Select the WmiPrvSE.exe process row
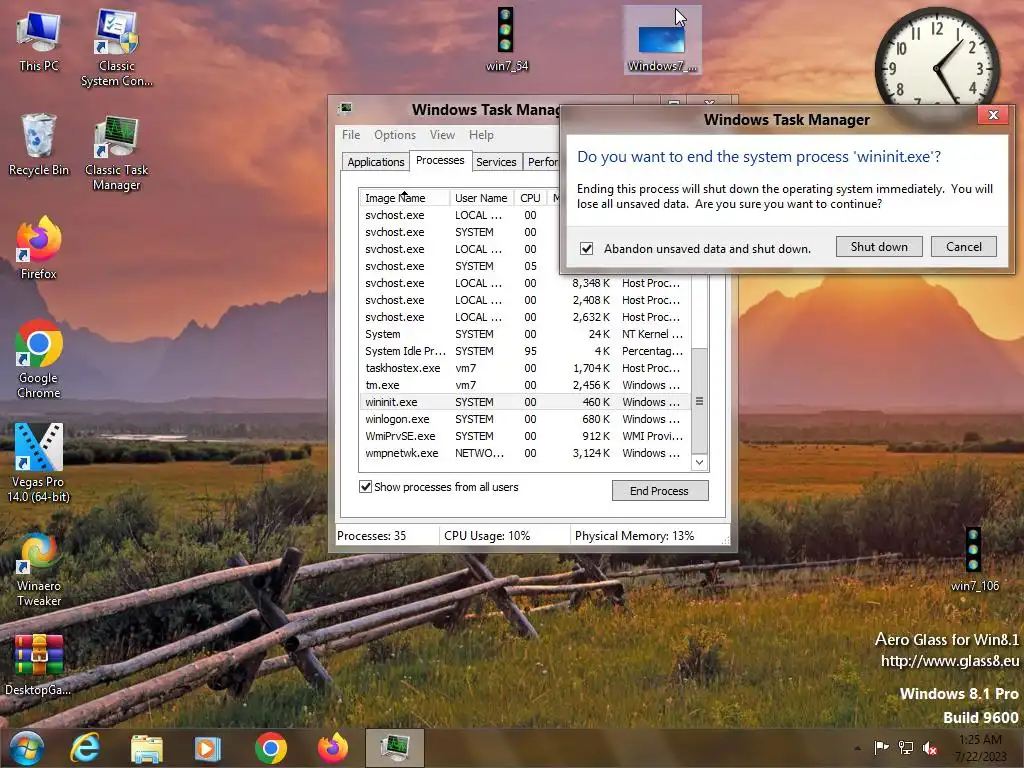This screenshot has width=1024, height=768. click(x=524, y=436)
